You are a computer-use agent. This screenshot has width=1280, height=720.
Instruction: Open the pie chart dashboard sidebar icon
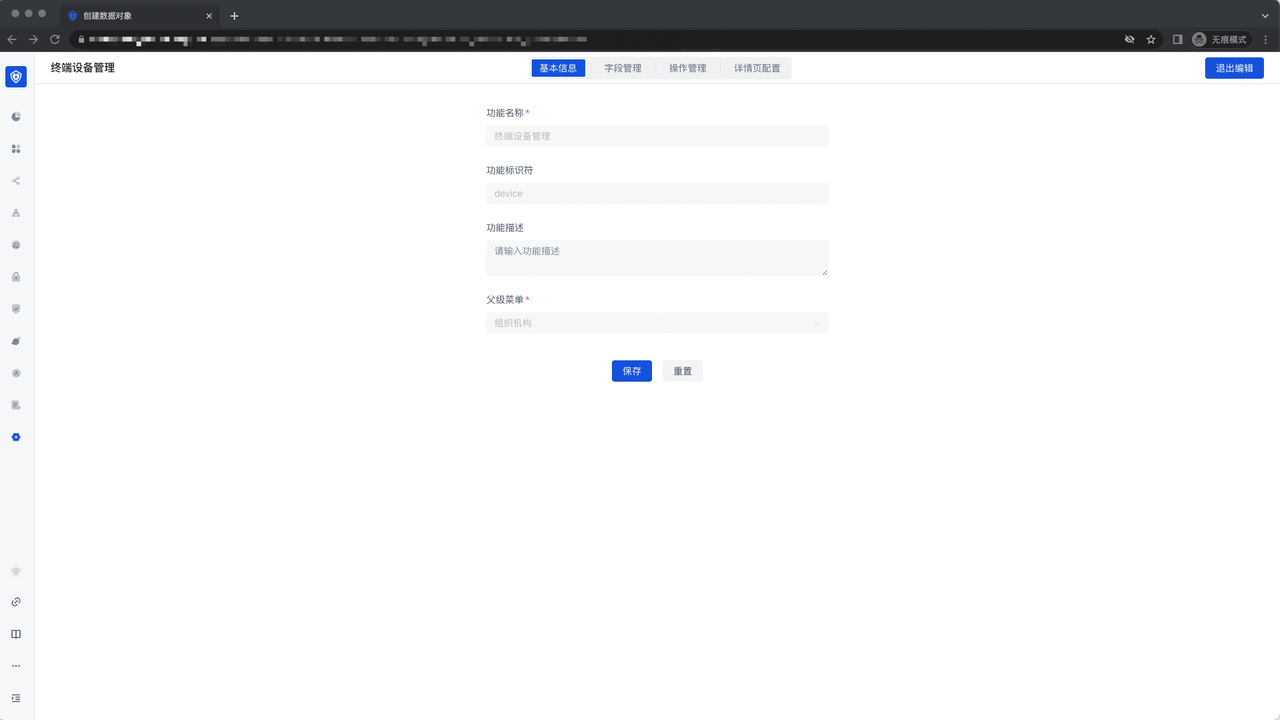16,117
